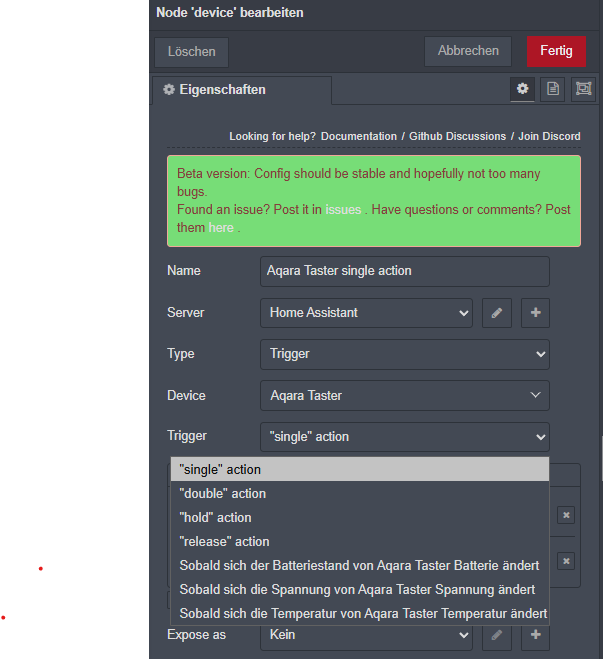Open the Expose as dropdown

365,635
